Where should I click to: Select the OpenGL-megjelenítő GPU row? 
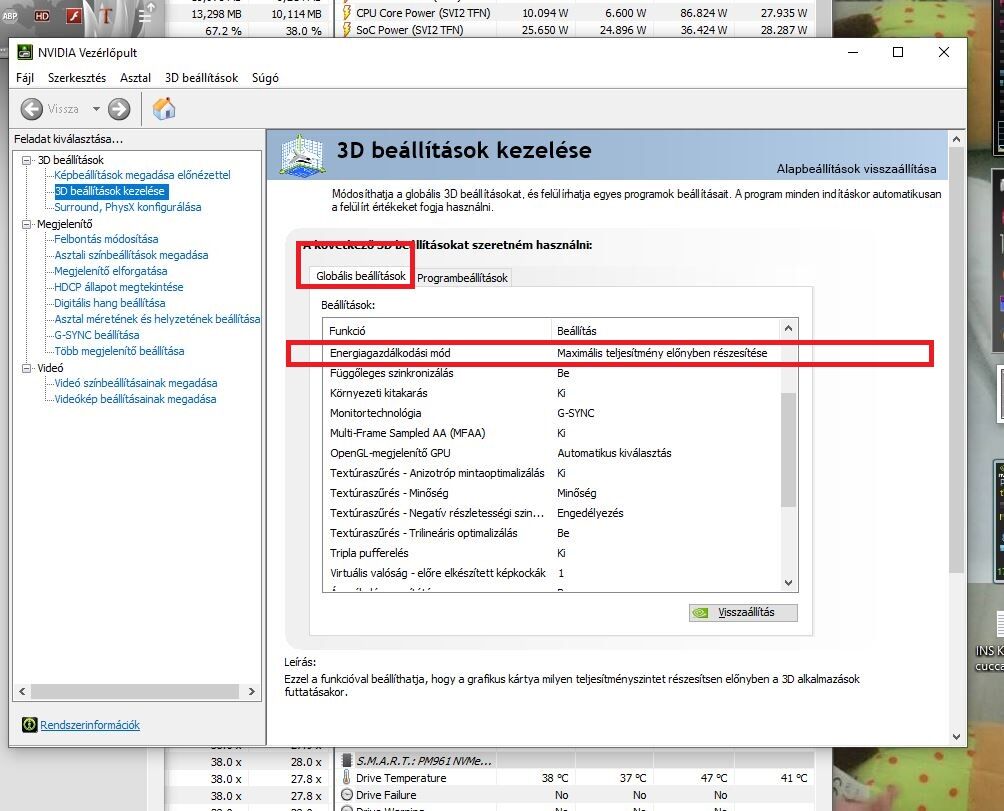(552, 453)
